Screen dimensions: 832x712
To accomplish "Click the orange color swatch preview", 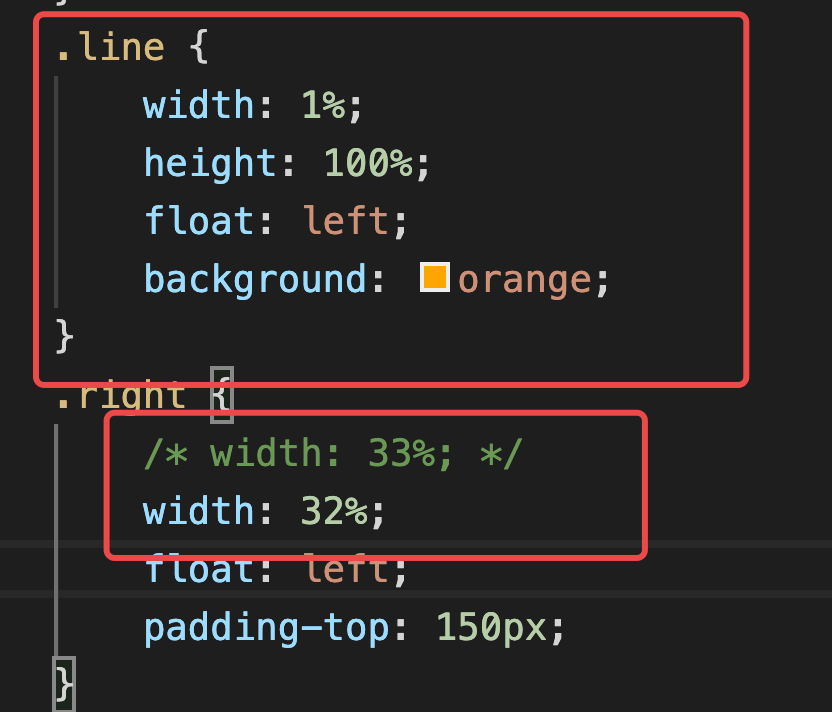I will click(x=434, y=277).
